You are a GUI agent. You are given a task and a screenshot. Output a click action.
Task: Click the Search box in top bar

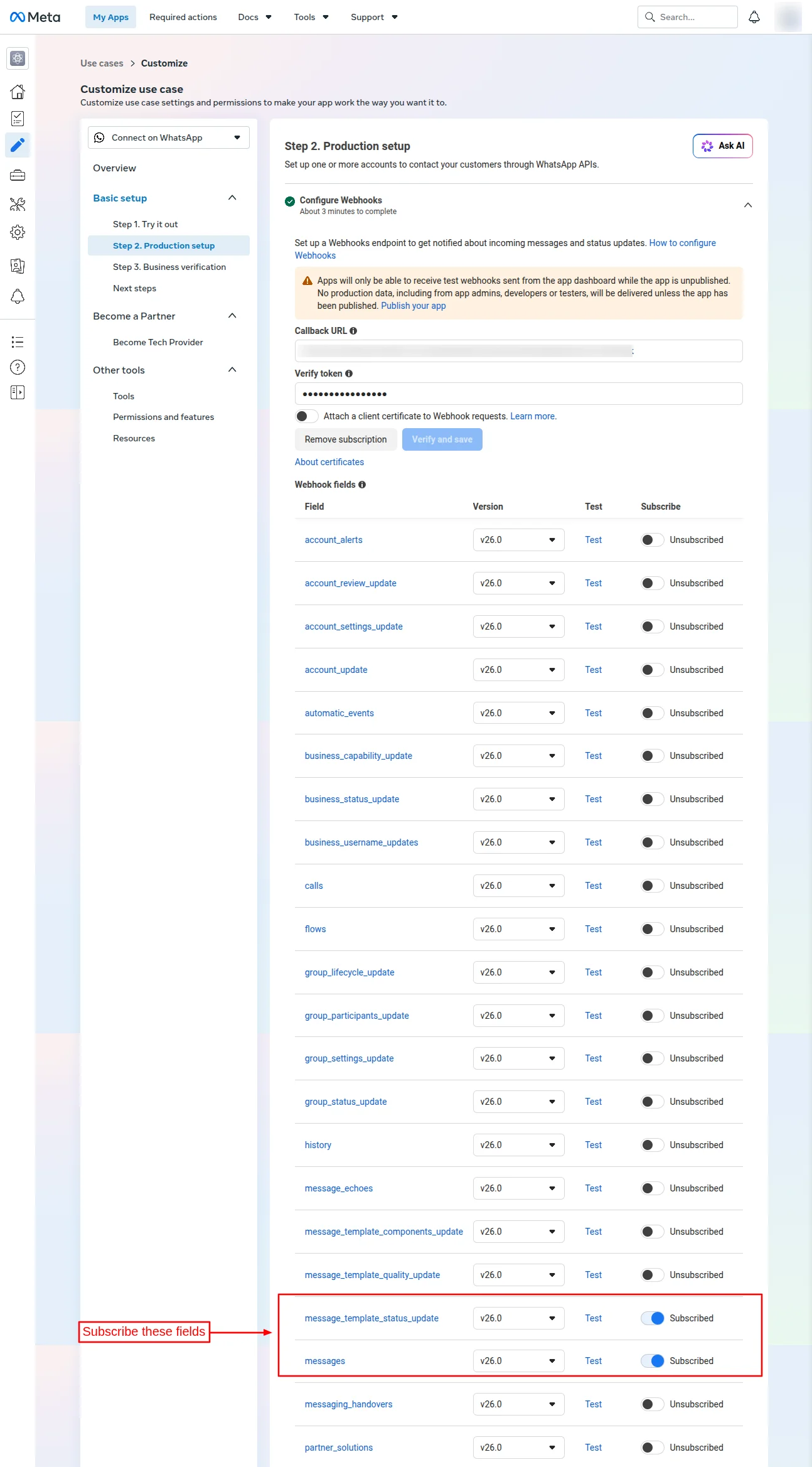click(x=687, y=17)
